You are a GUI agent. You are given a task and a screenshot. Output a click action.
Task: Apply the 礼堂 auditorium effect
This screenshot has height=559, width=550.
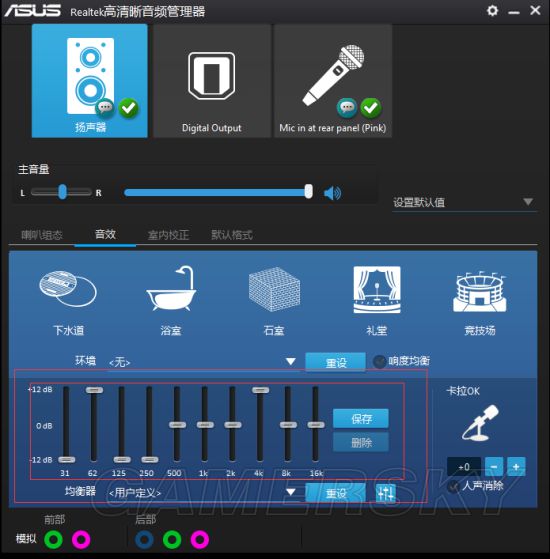coord(377,289)
